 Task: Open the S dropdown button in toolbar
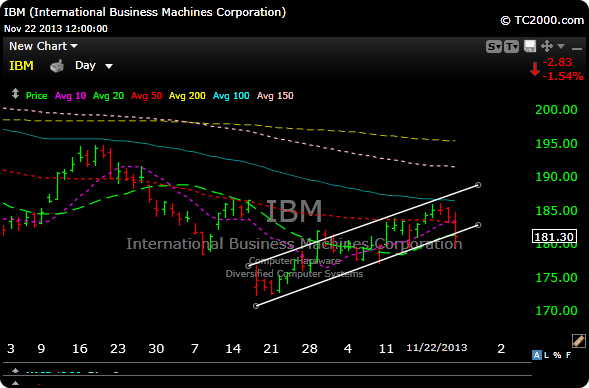point(494,47)
